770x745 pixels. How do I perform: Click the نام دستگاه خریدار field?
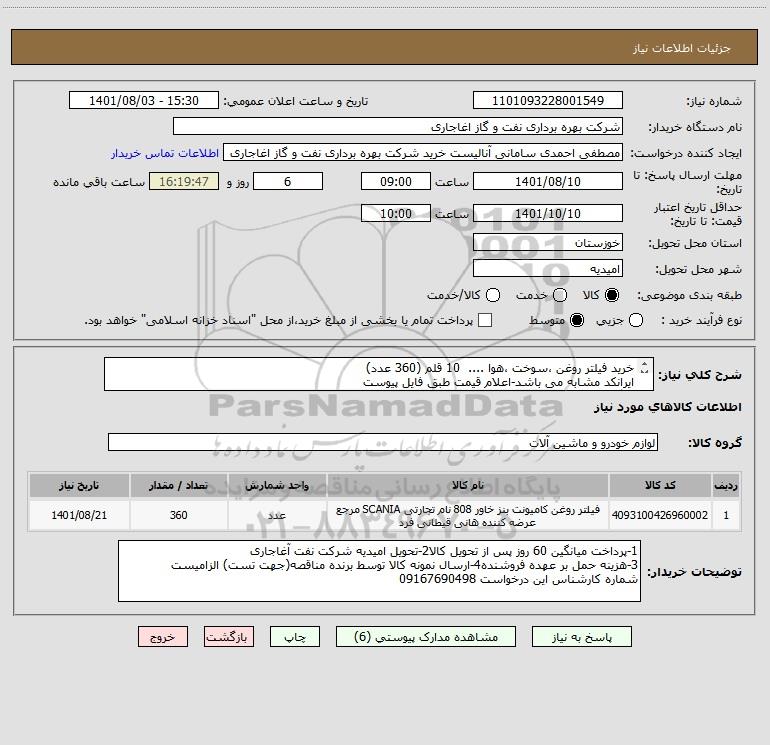coord(398,127)
